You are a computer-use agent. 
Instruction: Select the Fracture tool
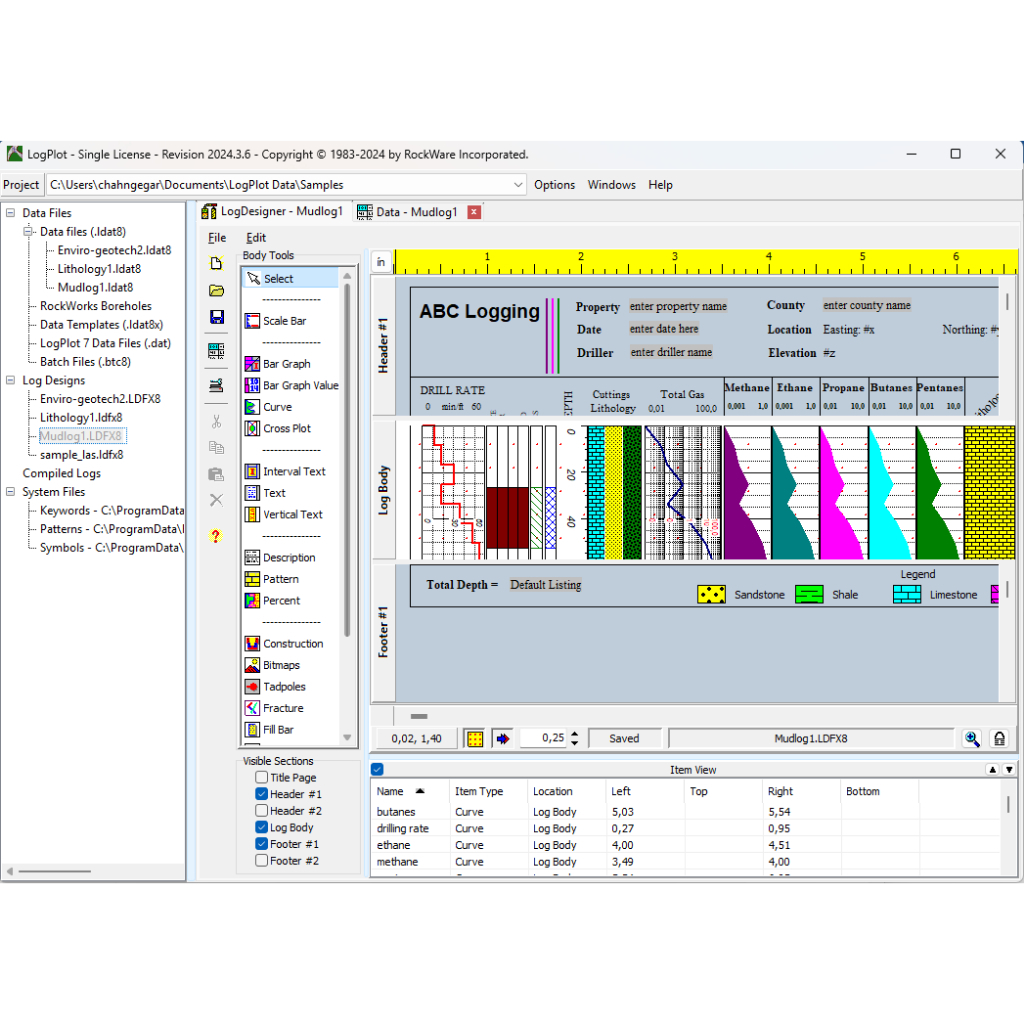(x=282, y=708)
